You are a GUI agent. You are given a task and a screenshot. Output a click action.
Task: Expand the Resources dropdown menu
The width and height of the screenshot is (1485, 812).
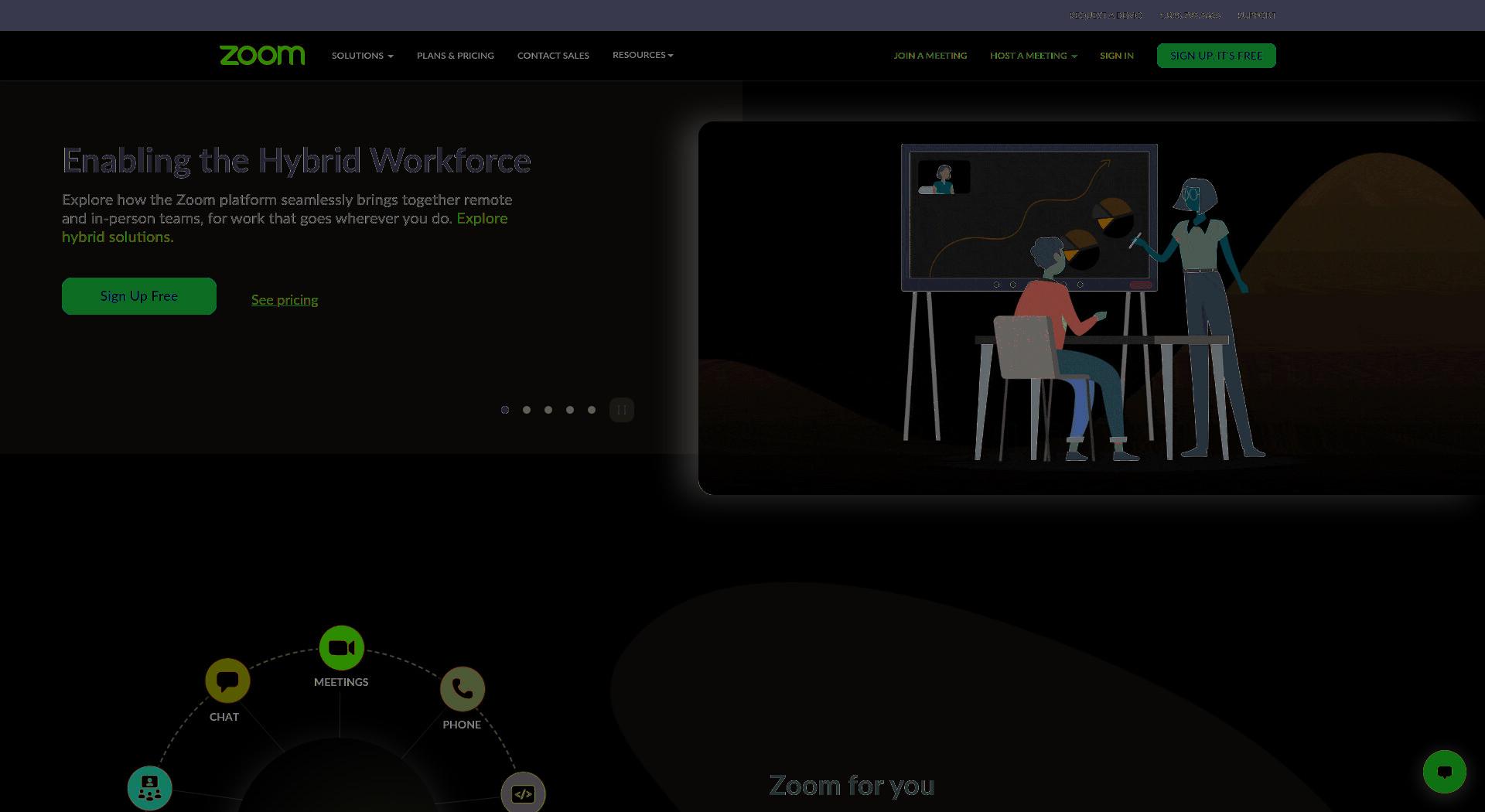(643, 55)
